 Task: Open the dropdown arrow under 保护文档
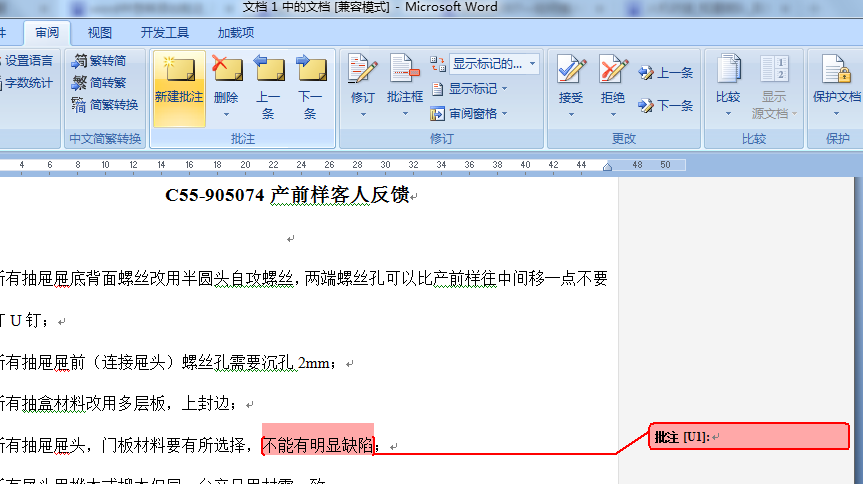836,114
